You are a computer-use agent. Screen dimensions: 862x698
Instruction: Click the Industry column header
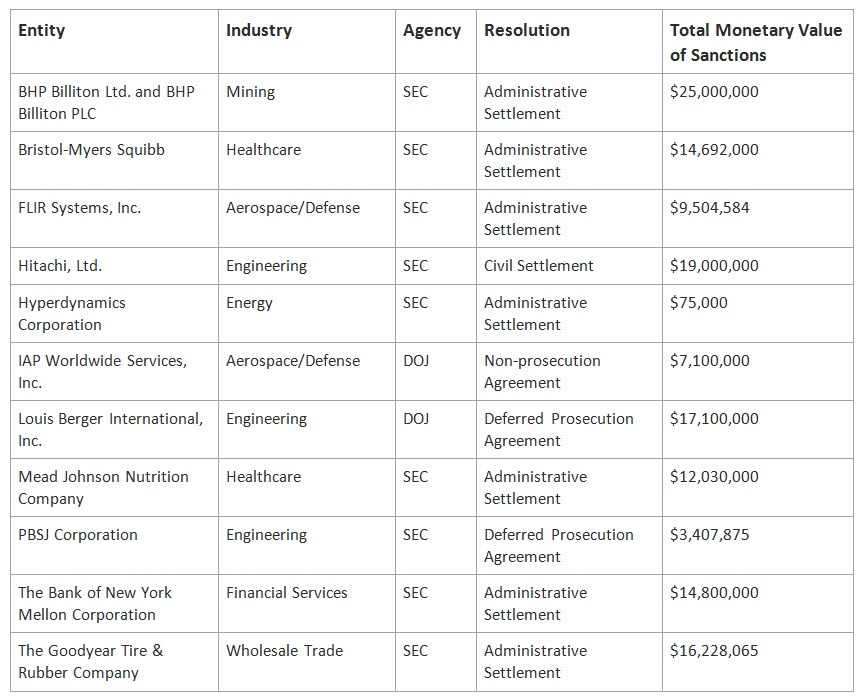tap(259, 30)
